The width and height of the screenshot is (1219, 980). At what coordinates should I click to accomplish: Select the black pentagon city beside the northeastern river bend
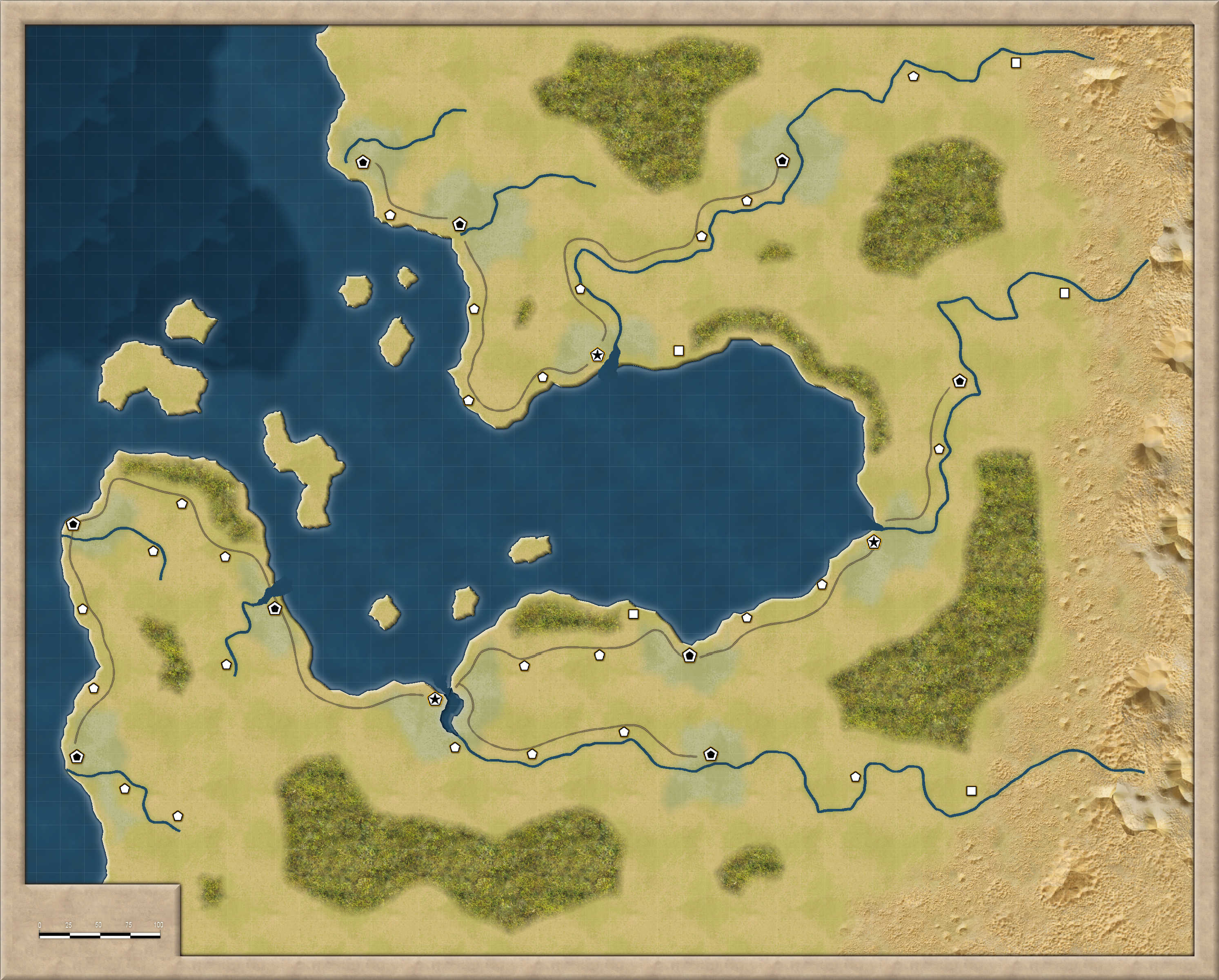(x=782, y=161)
